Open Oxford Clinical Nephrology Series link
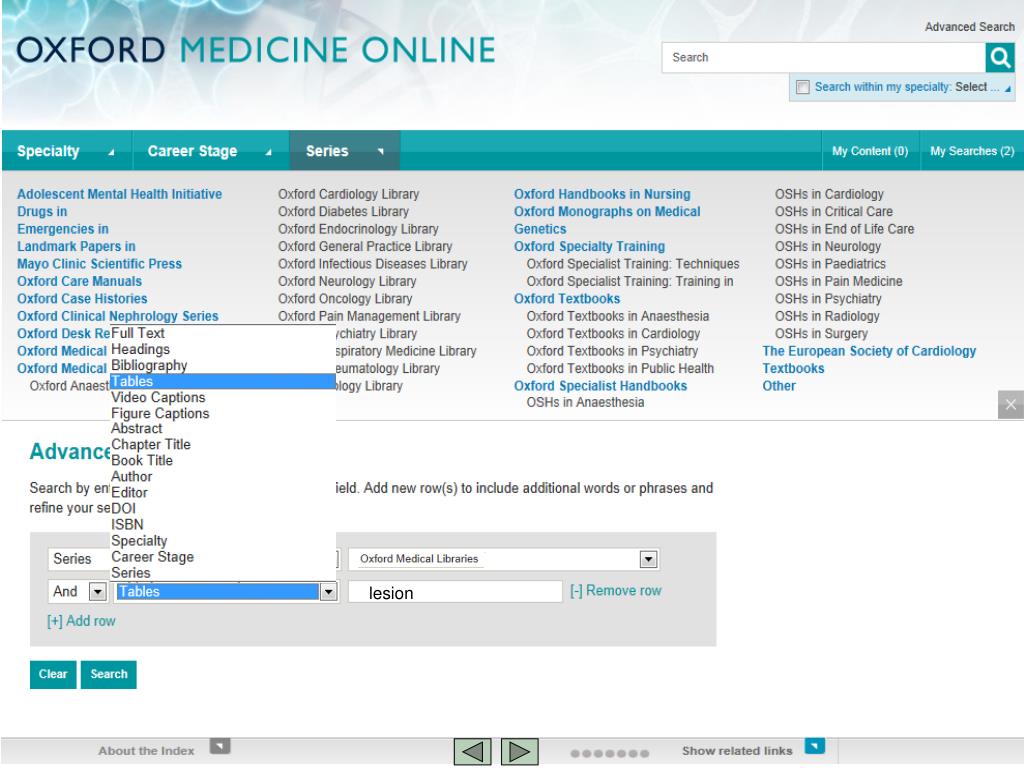1024x768 pixels. [x=118, y=316]
